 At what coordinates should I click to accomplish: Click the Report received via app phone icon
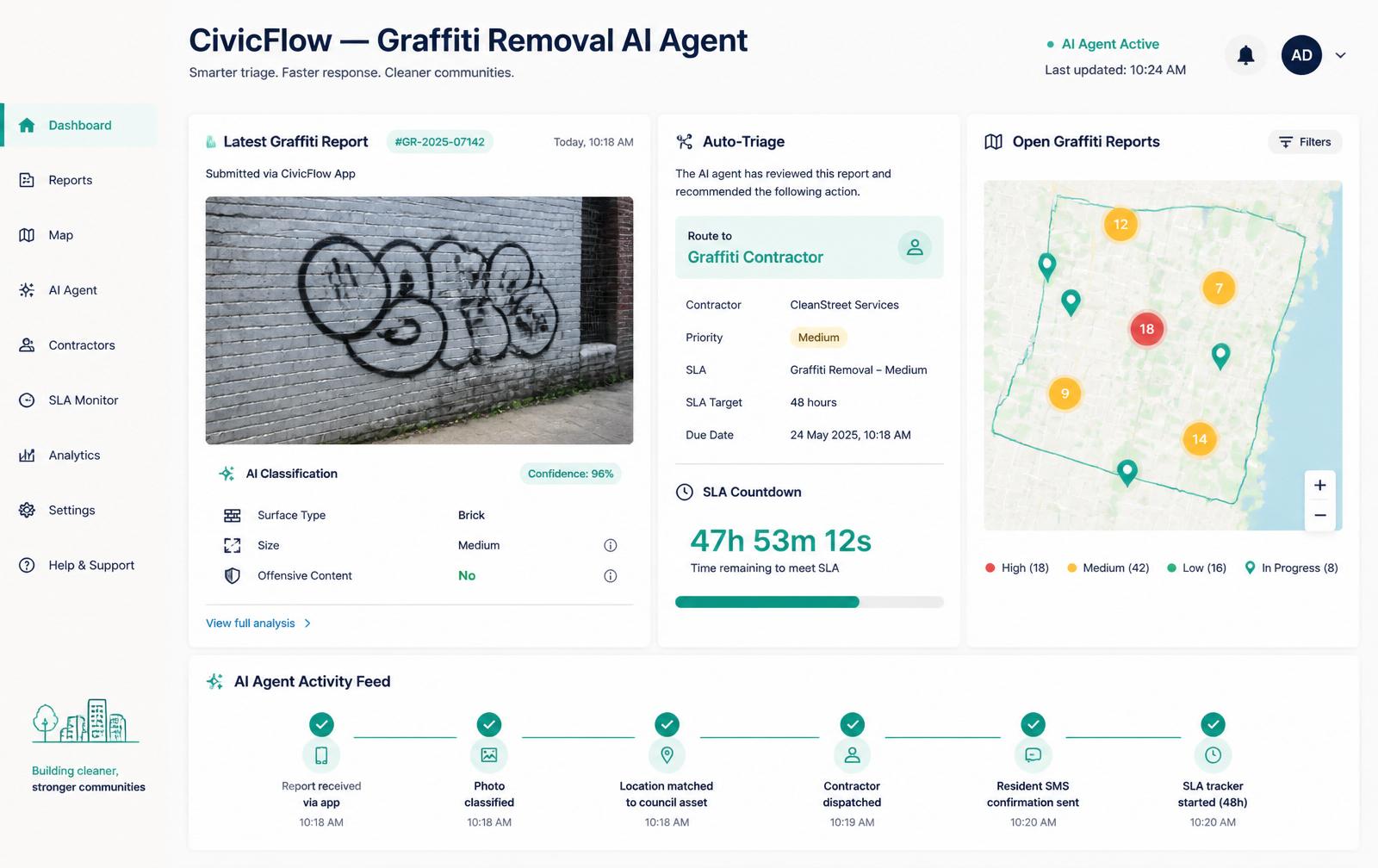click(x=321, y=755)
